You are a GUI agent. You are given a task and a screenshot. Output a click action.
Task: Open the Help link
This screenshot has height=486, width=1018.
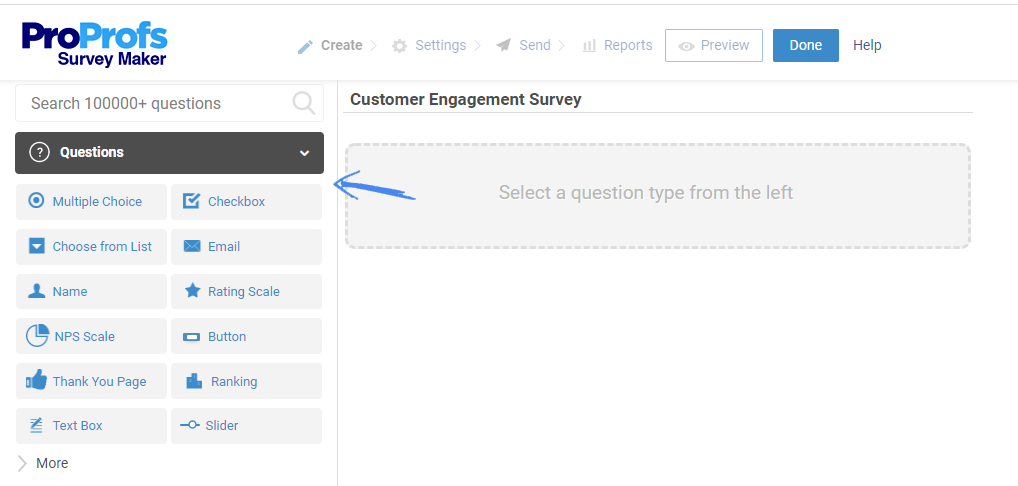pyautogui.click(x=867, y=45)
